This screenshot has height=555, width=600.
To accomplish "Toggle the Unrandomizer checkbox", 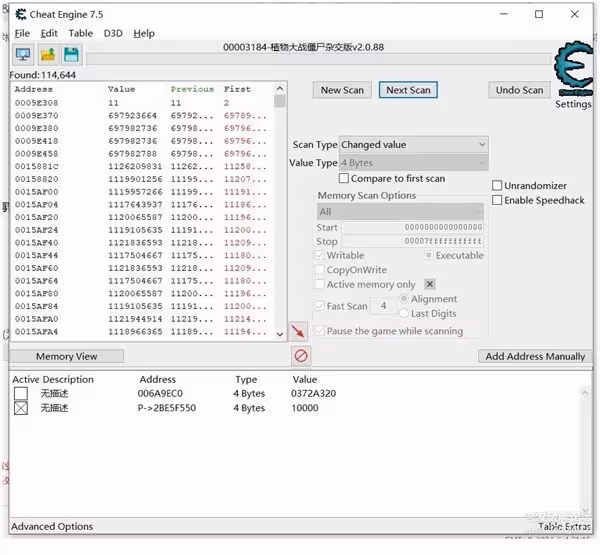I will [497, 186].
